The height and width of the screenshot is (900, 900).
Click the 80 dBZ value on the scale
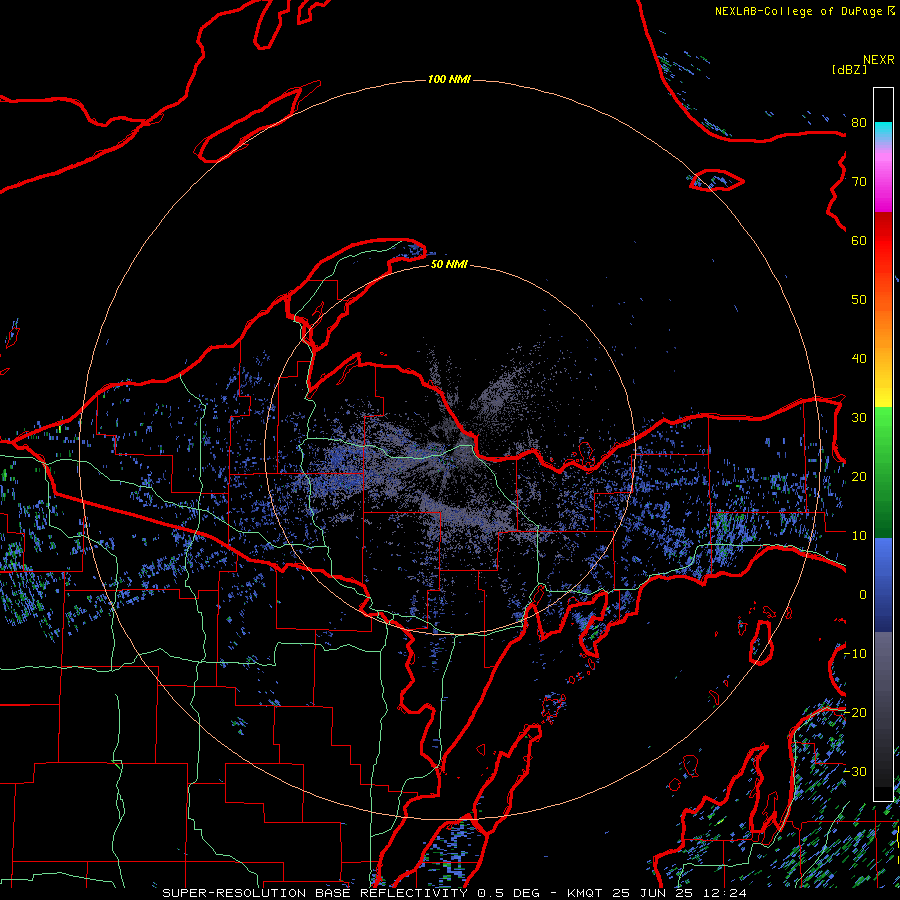859,123
